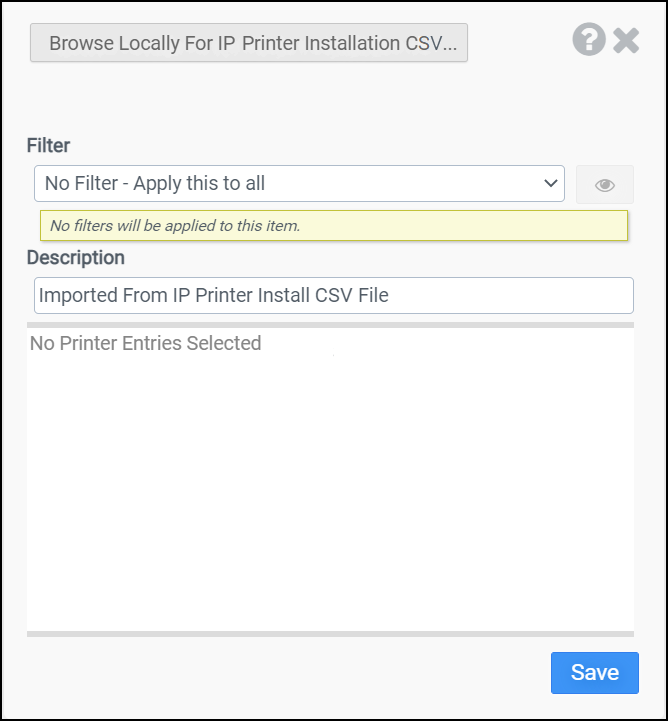Screen dimensions: 668x721
Task: Click the gray bar below the printer entries list
Action: [330, 633]
